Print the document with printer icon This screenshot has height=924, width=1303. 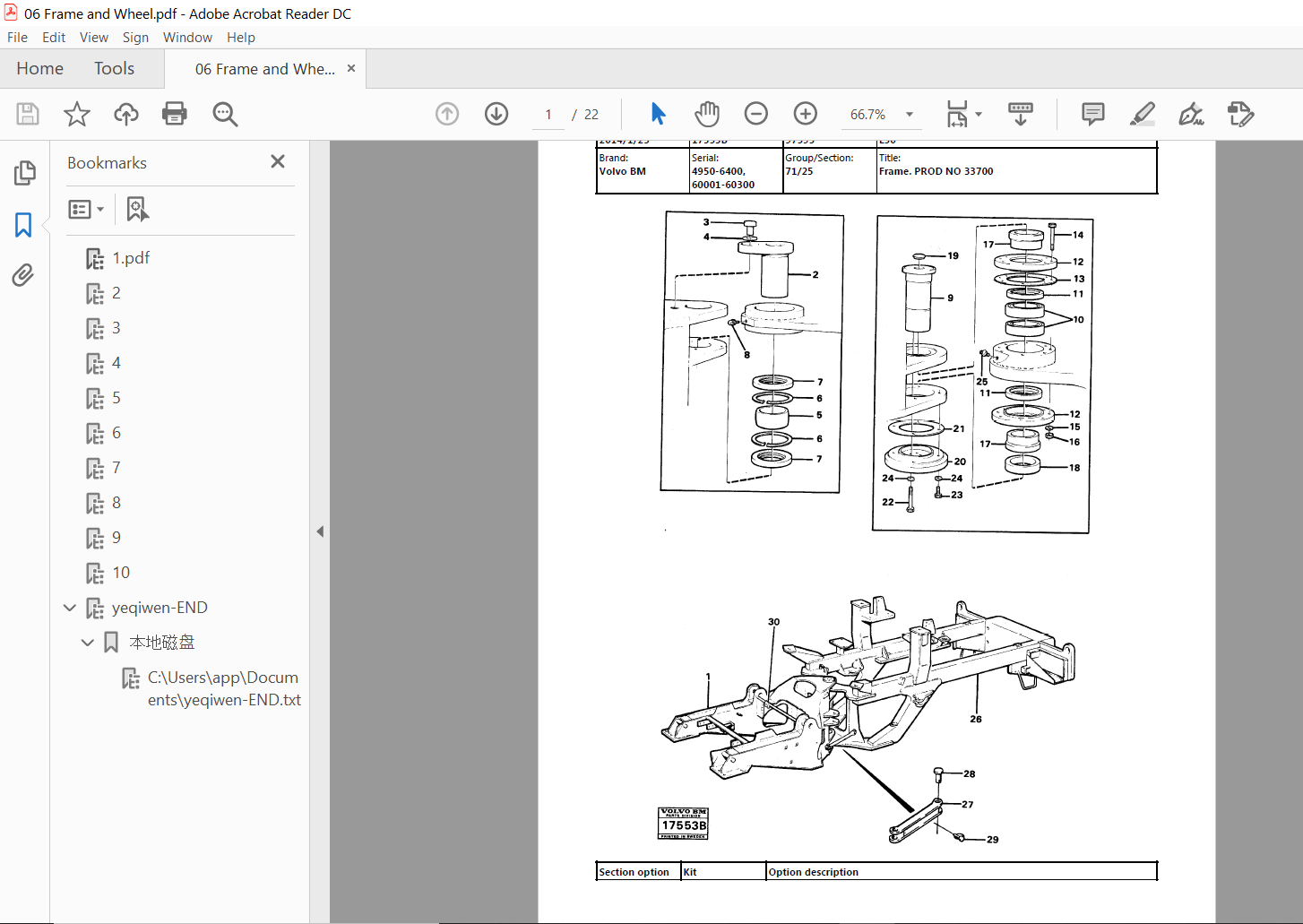point(175,114)
